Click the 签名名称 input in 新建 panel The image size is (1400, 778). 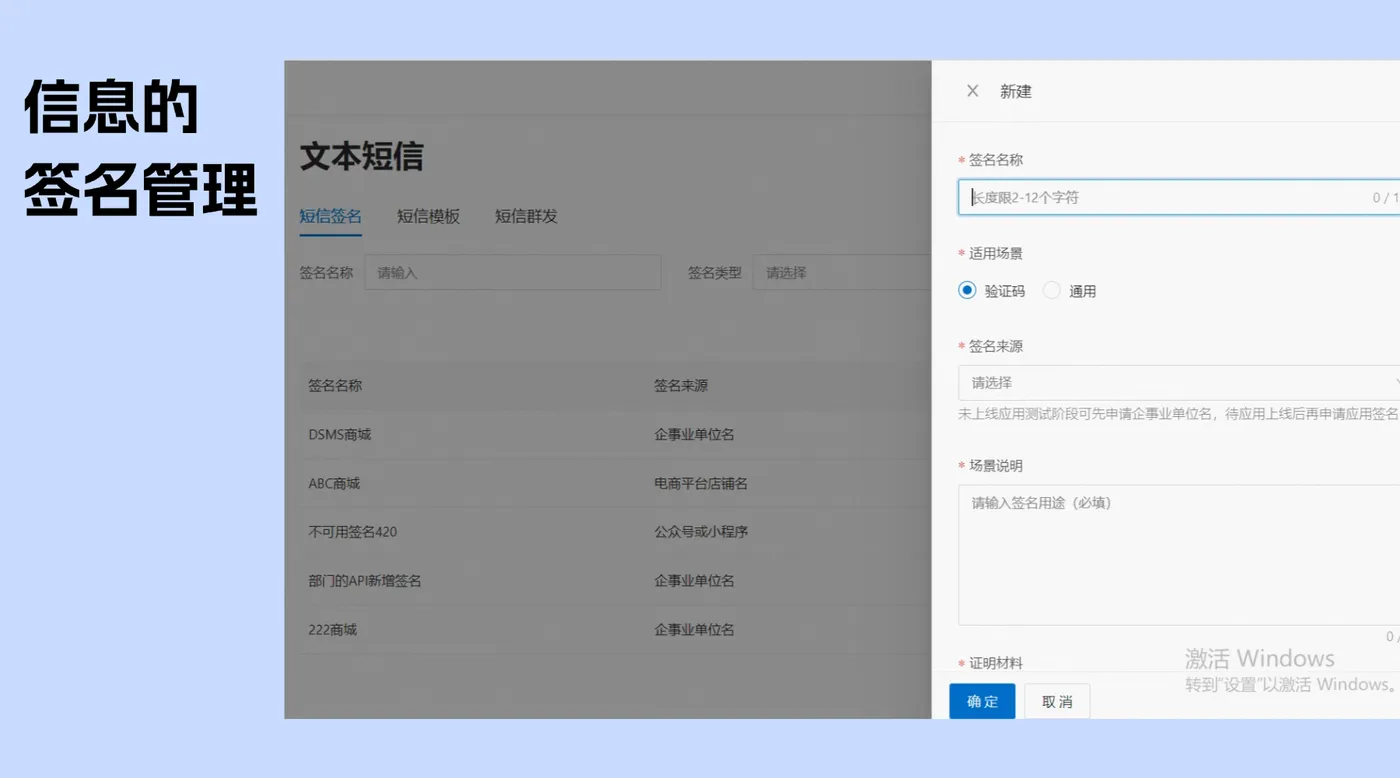(x=1179, y=197)
